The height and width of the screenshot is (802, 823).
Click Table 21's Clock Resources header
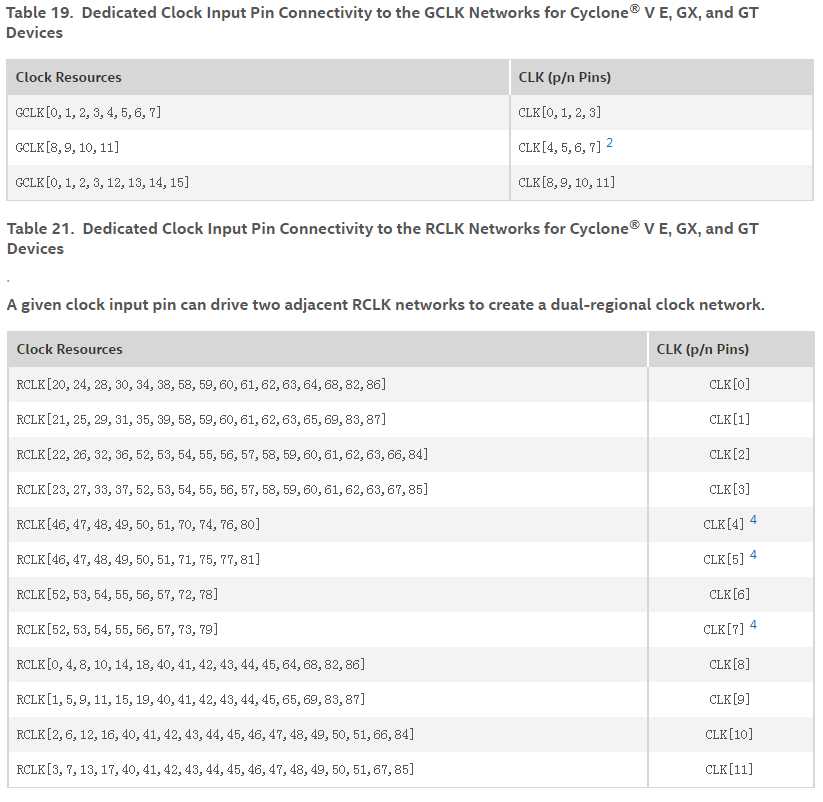(x=70, y=349)
